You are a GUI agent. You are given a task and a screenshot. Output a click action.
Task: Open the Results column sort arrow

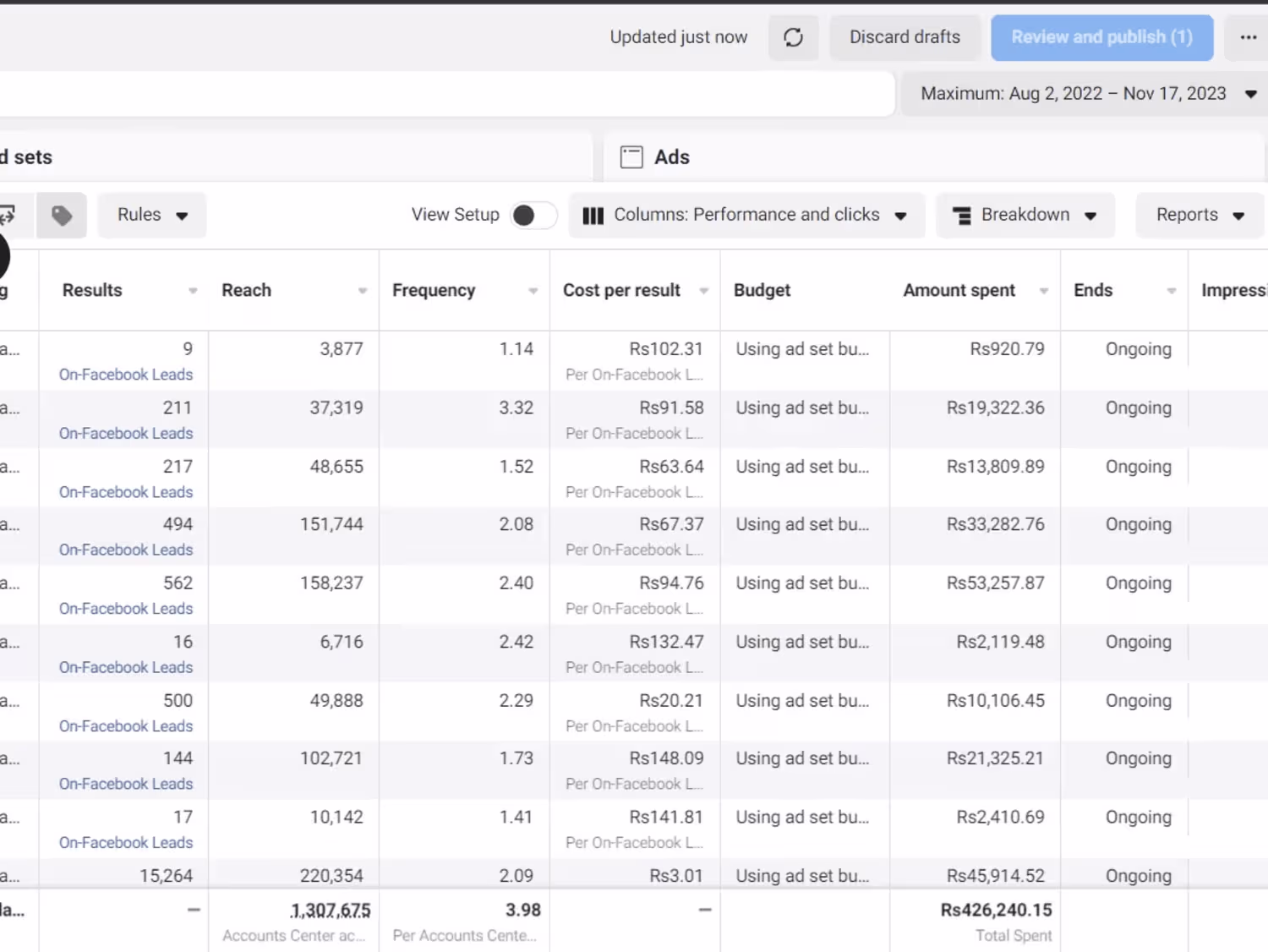point(193,291)
